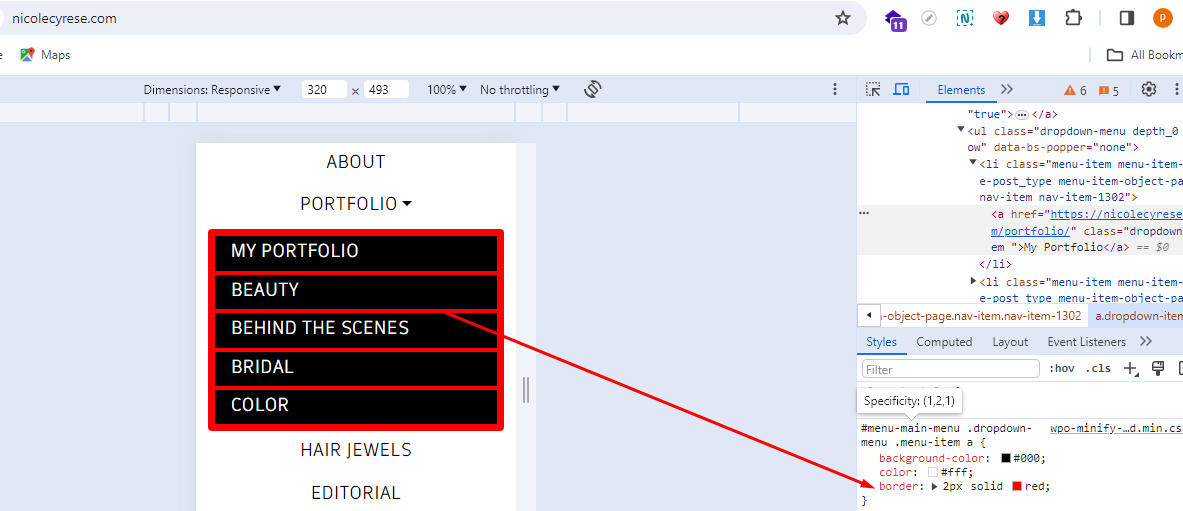Open the No throttling dropdown

[x=520, y=89]
